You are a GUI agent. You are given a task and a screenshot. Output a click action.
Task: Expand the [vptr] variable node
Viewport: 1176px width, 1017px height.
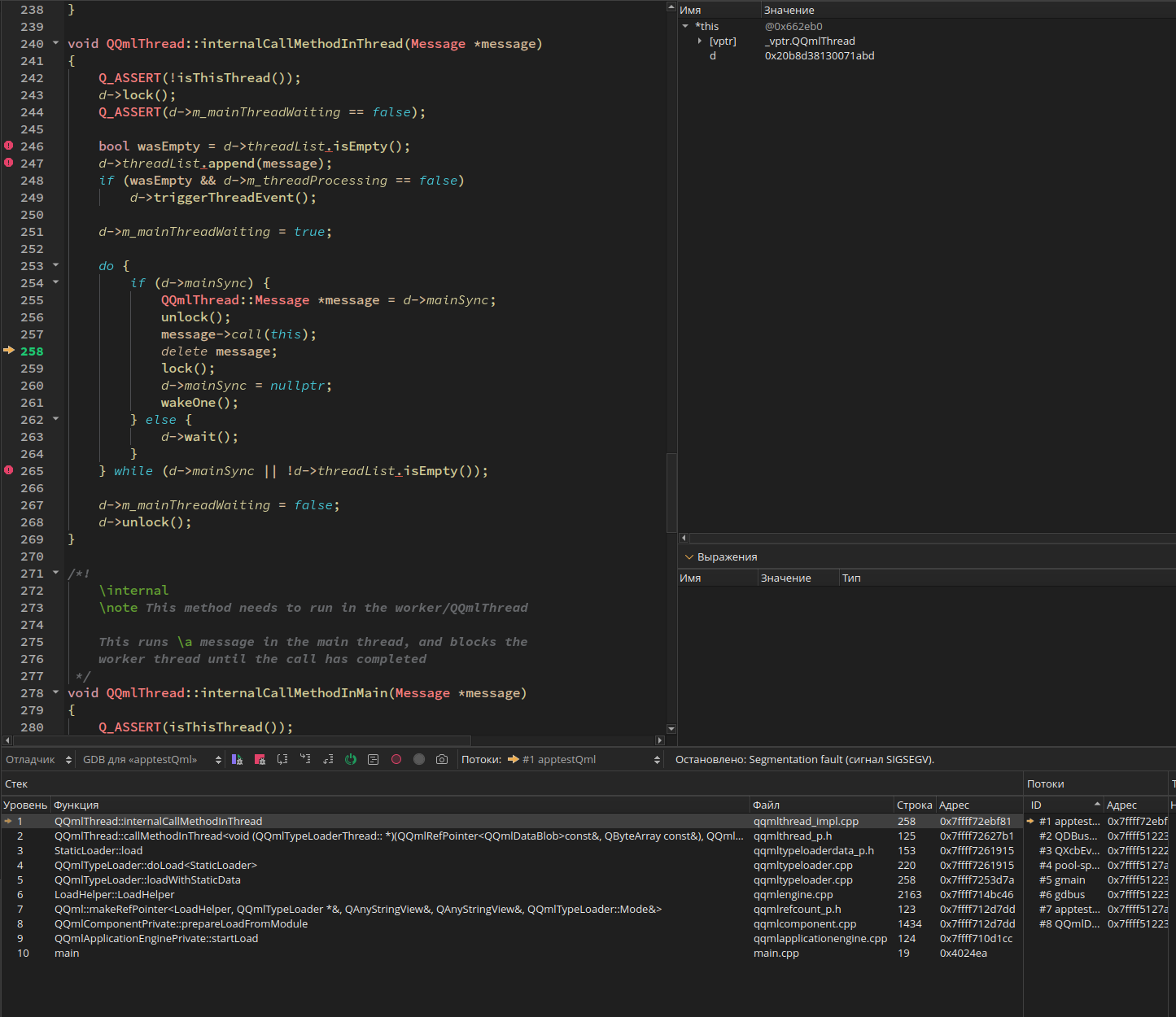coord(700,41)
